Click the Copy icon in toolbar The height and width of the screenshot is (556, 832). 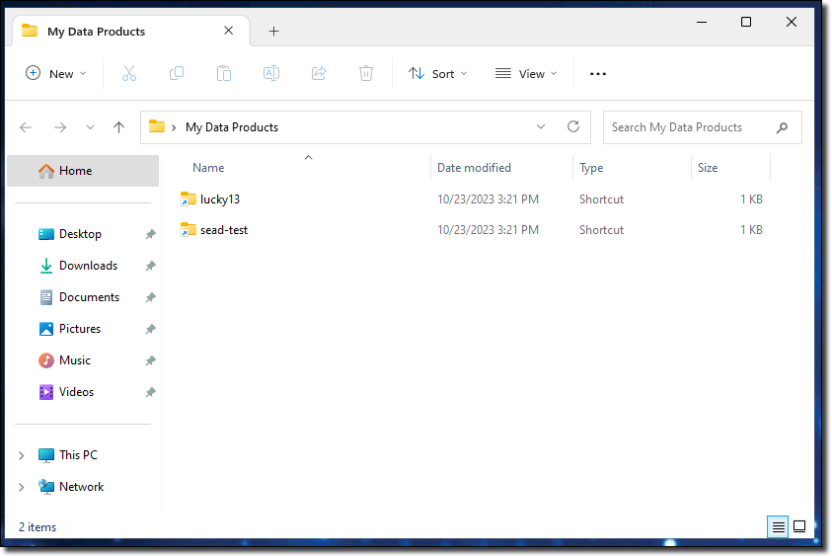(177, 73)
